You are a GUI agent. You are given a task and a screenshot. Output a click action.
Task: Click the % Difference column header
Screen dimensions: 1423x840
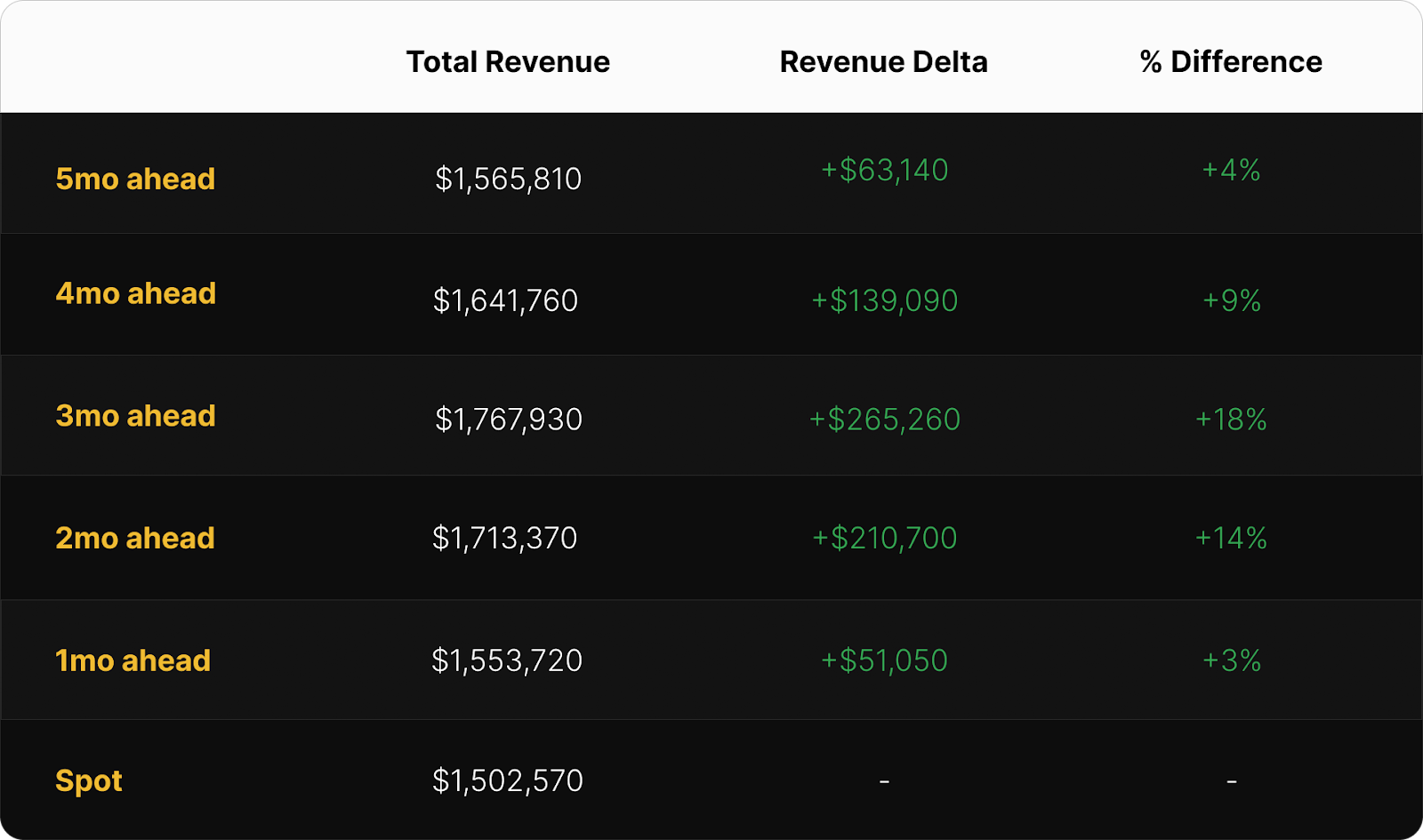(1231, 62)
